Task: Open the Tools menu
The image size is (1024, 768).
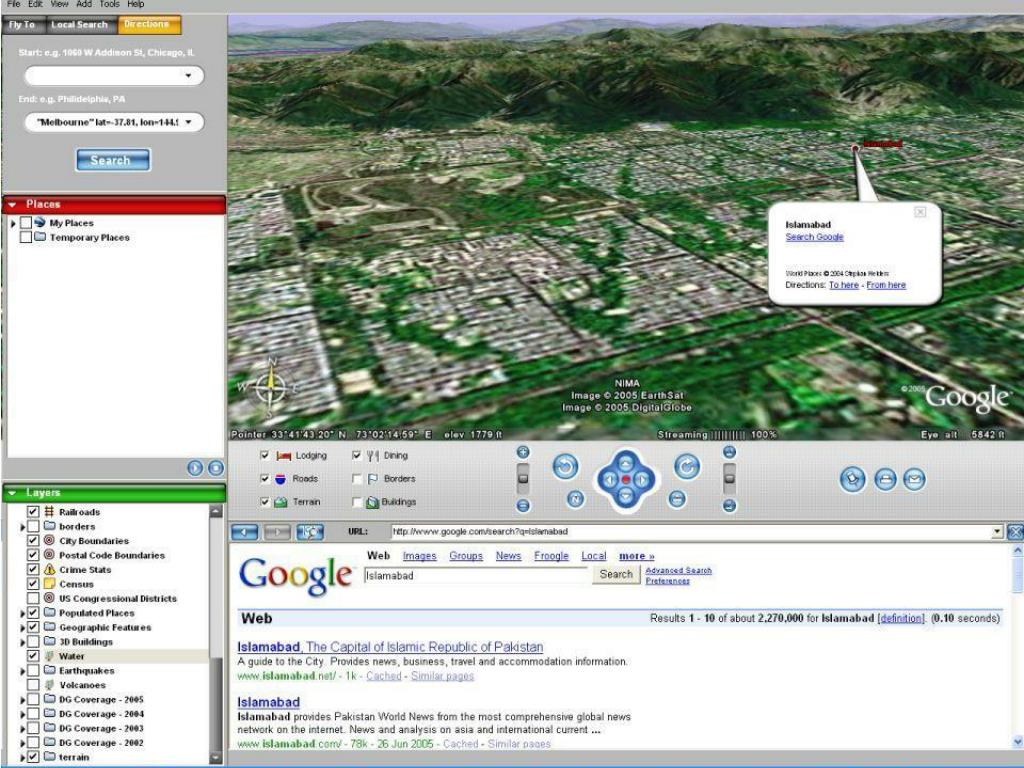Action: click(x=109, y=4)
